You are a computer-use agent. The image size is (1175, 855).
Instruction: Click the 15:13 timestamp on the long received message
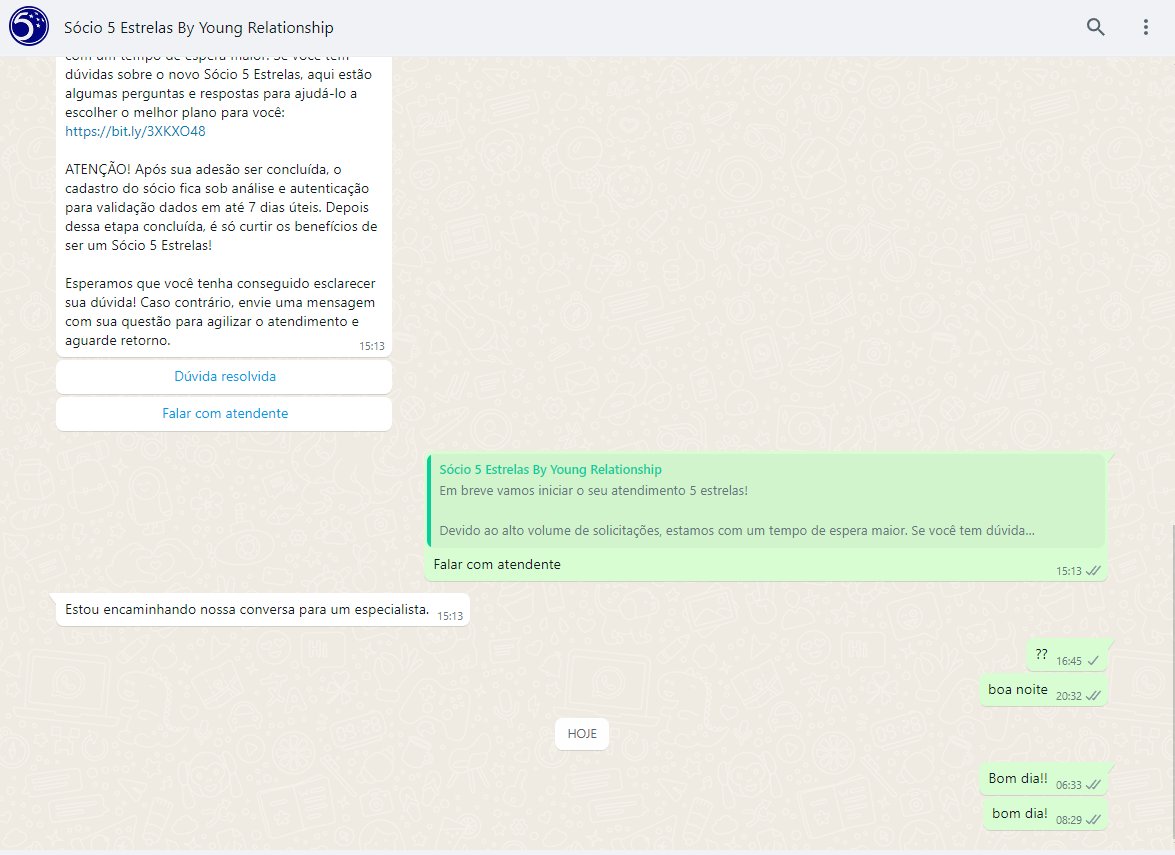[372, 346]
